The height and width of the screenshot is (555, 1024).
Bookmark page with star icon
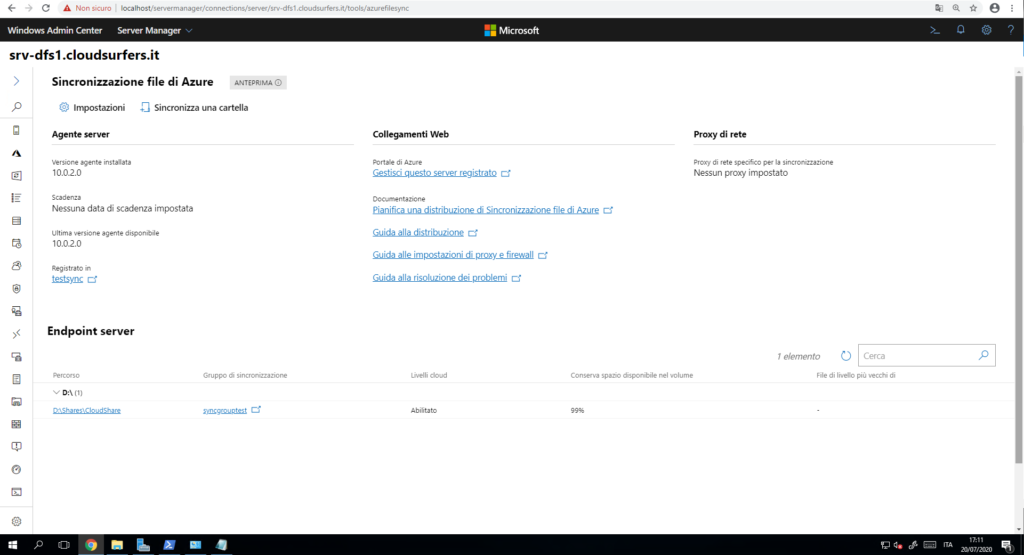click(x=974, y=8)
